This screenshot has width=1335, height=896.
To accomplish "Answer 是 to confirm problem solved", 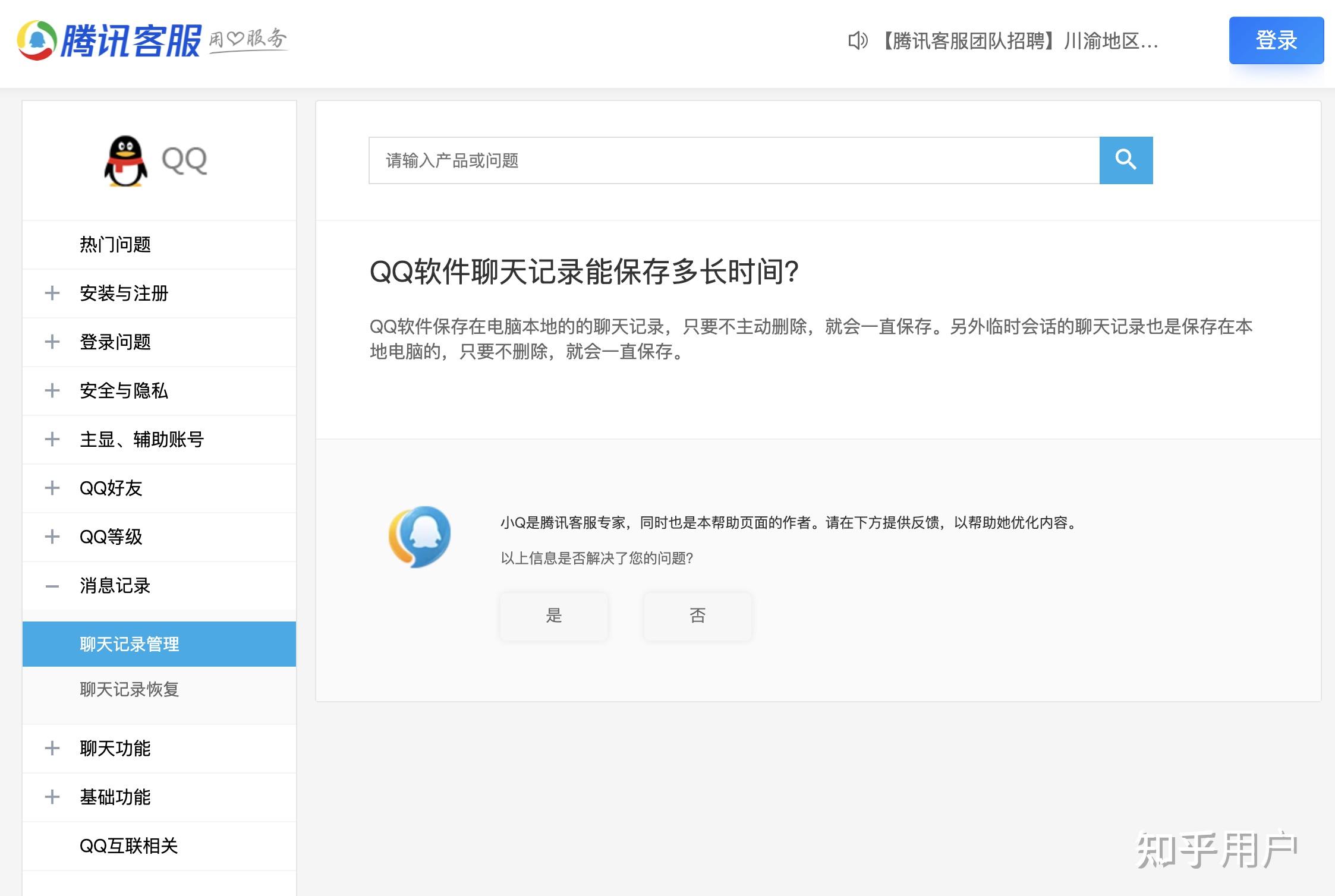I will (x=553, y=616).
